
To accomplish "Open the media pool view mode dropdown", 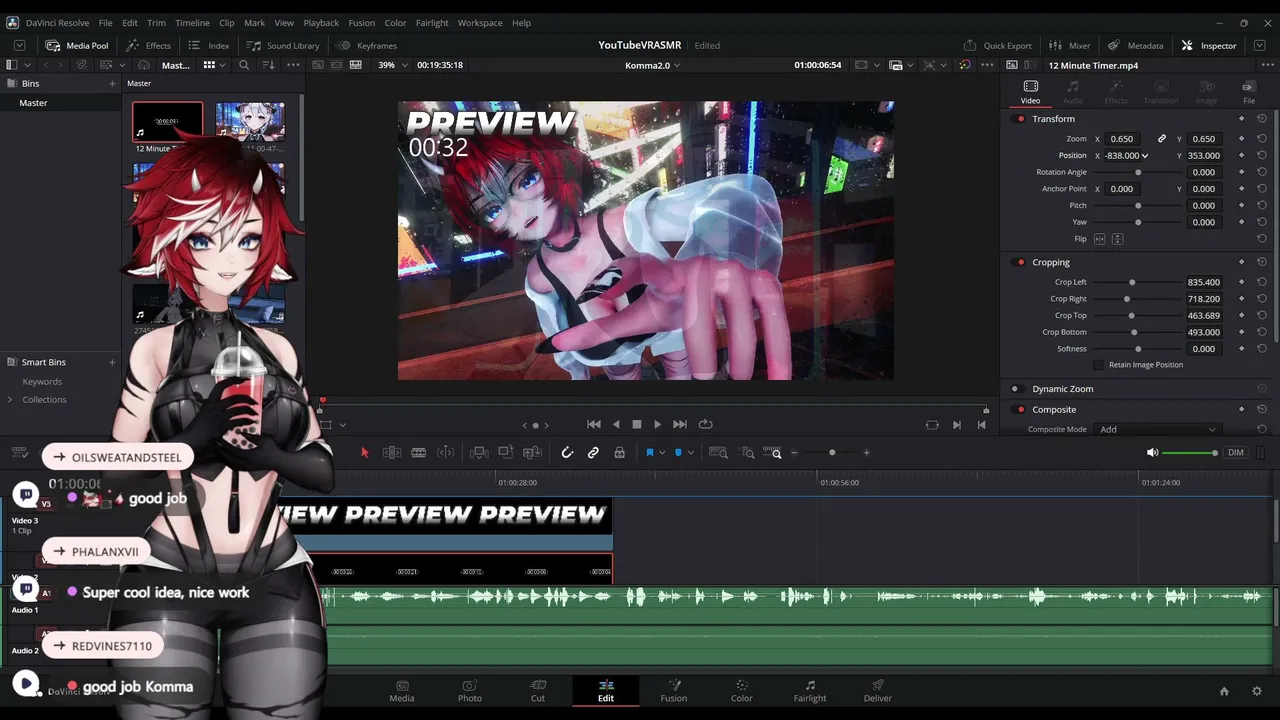I will pyautogui.click(x=214, y=65).
